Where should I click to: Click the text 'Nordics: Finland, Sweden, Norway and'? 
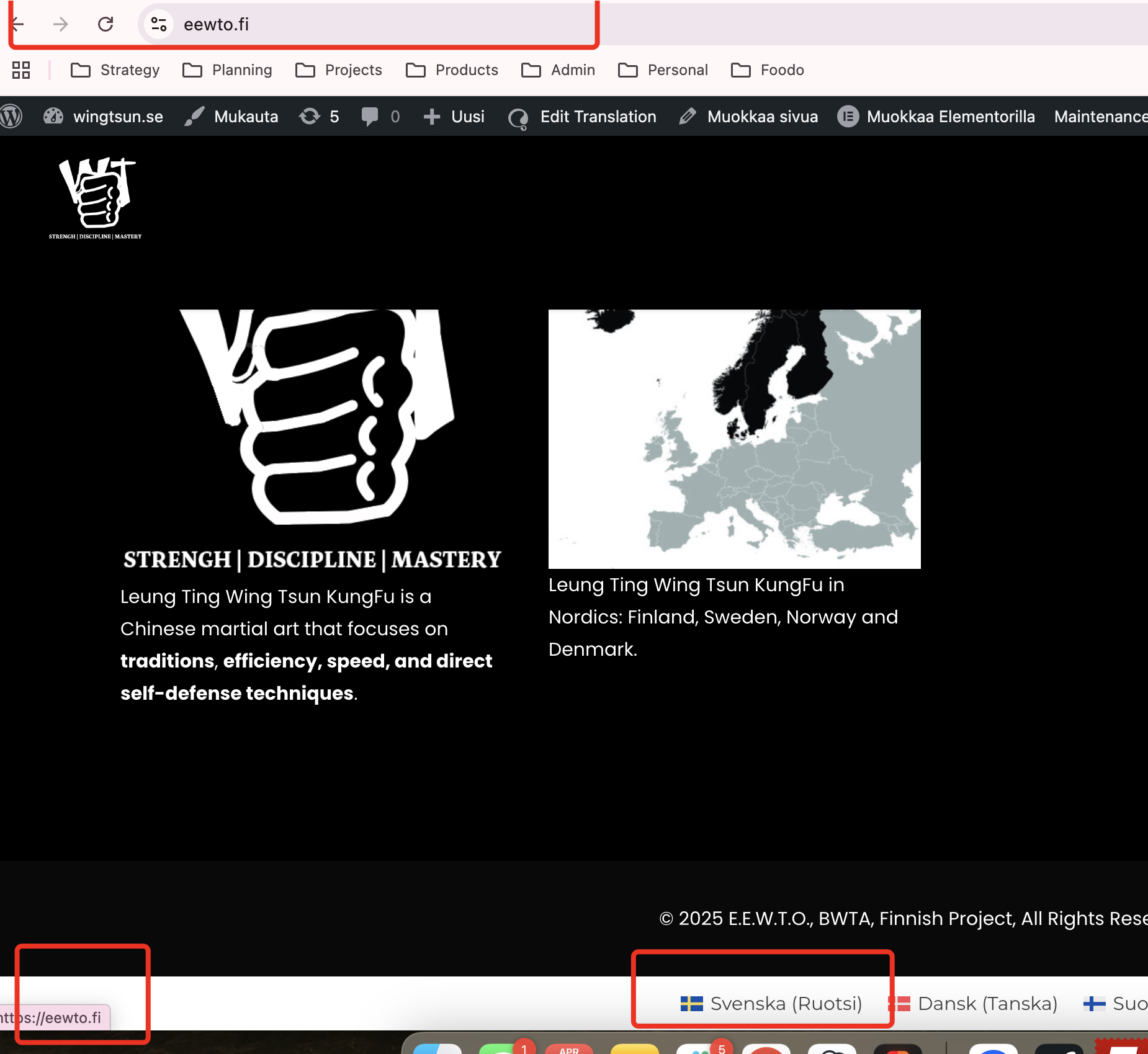723,617
